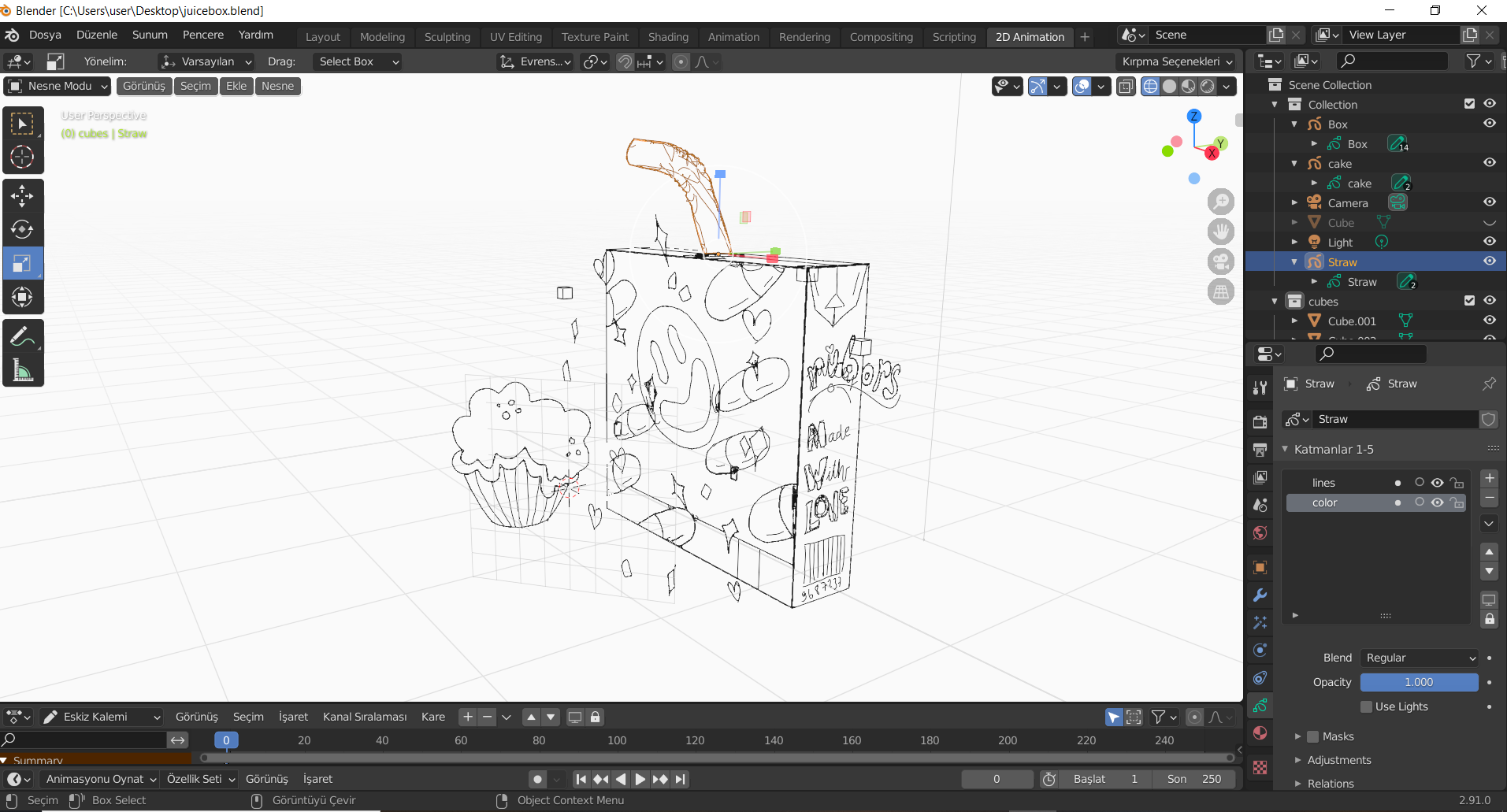
Task: Click the Zoom viewport gizmo icon
Action: (x=1221, y=202)
